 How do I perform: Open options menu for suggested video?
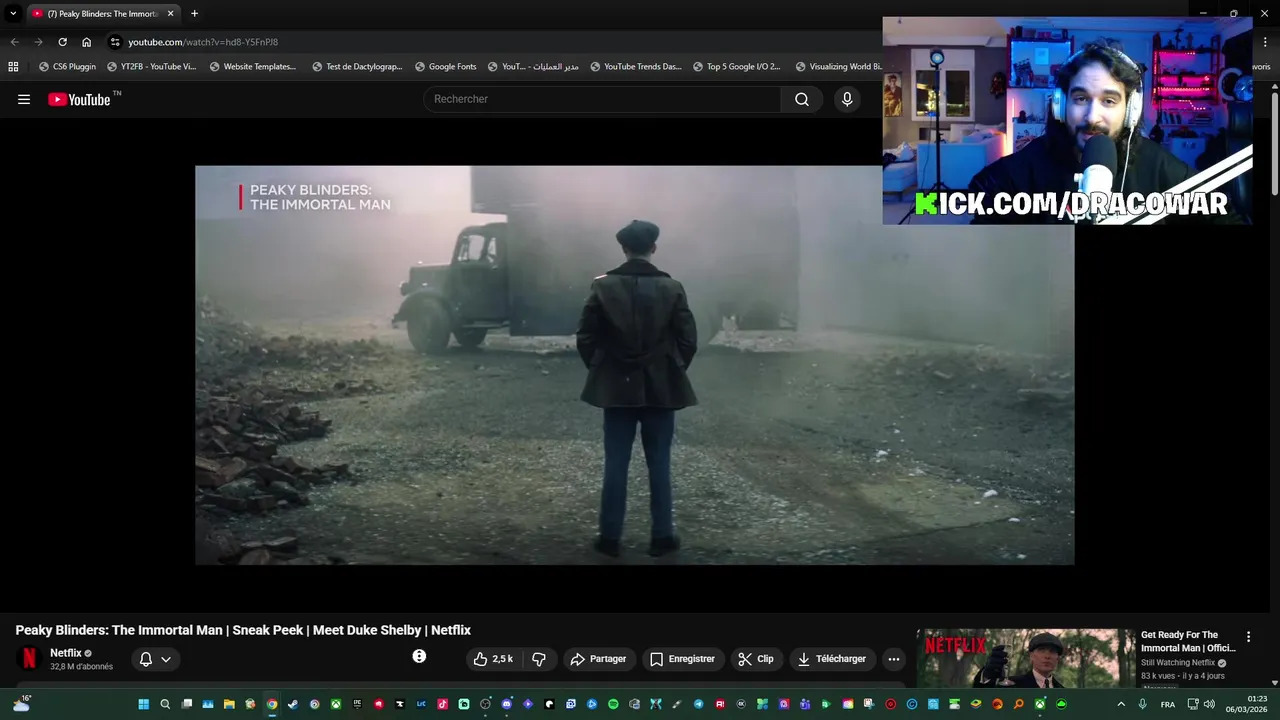[x=1248, y=637]
